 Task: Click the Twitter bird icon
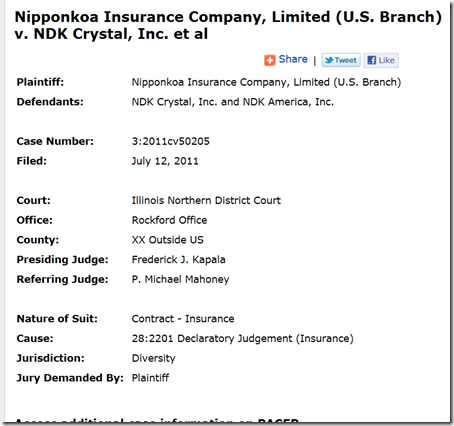tap(329, 60)
